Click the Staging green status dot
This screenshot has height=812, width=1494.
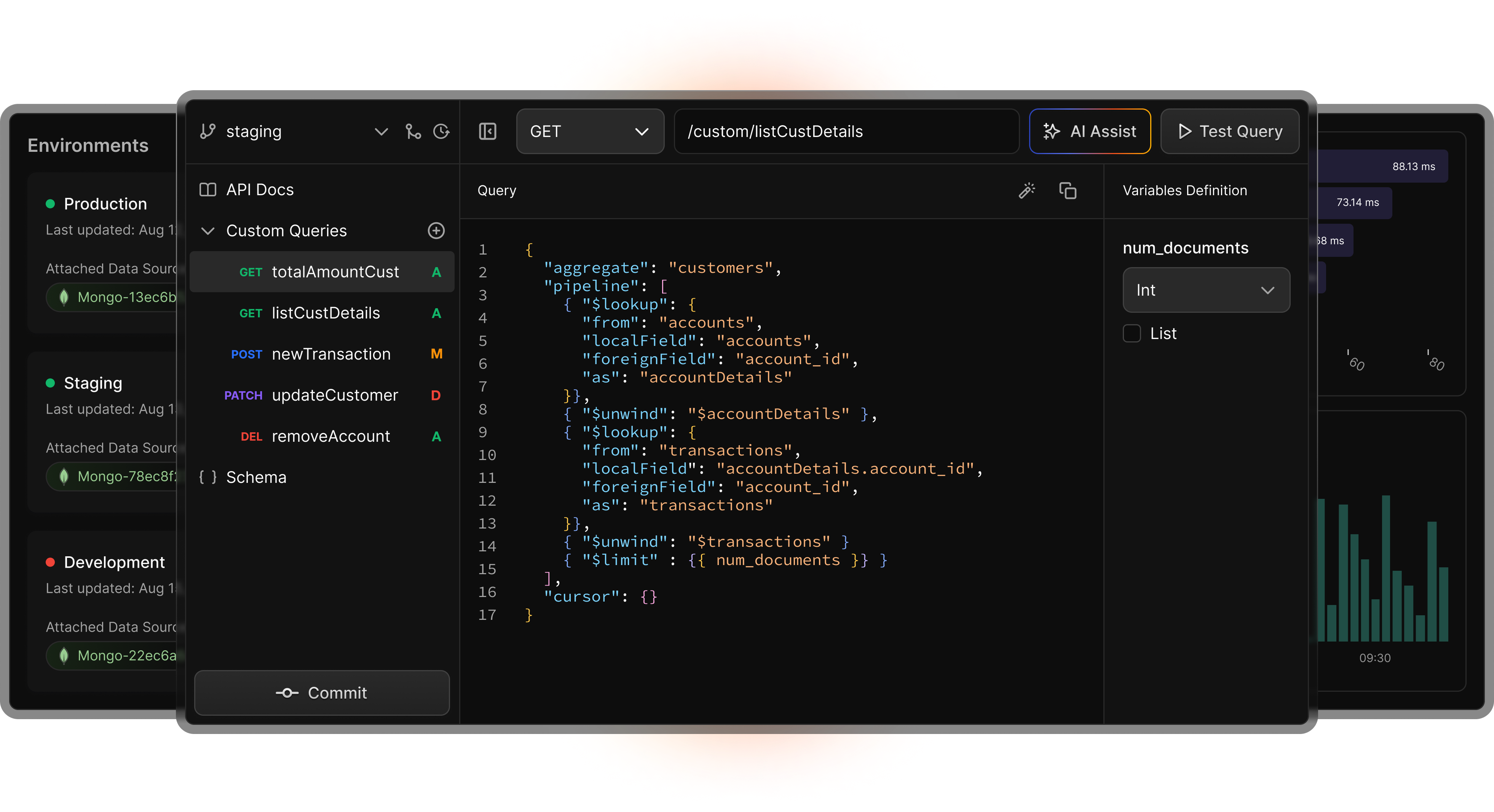[x=50, y=383]
